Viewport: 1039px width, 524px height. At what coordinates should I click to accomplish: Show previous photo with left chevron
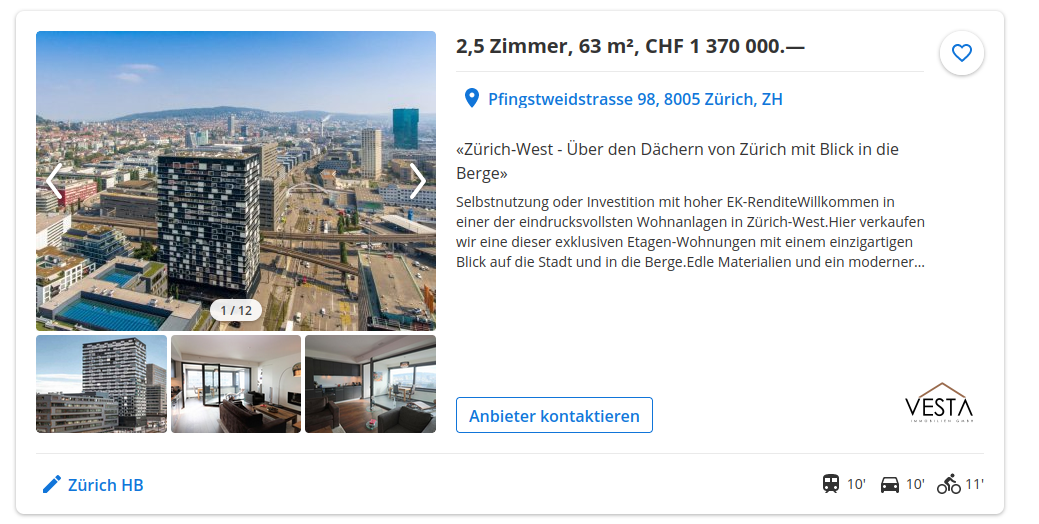tap(54, 181)
